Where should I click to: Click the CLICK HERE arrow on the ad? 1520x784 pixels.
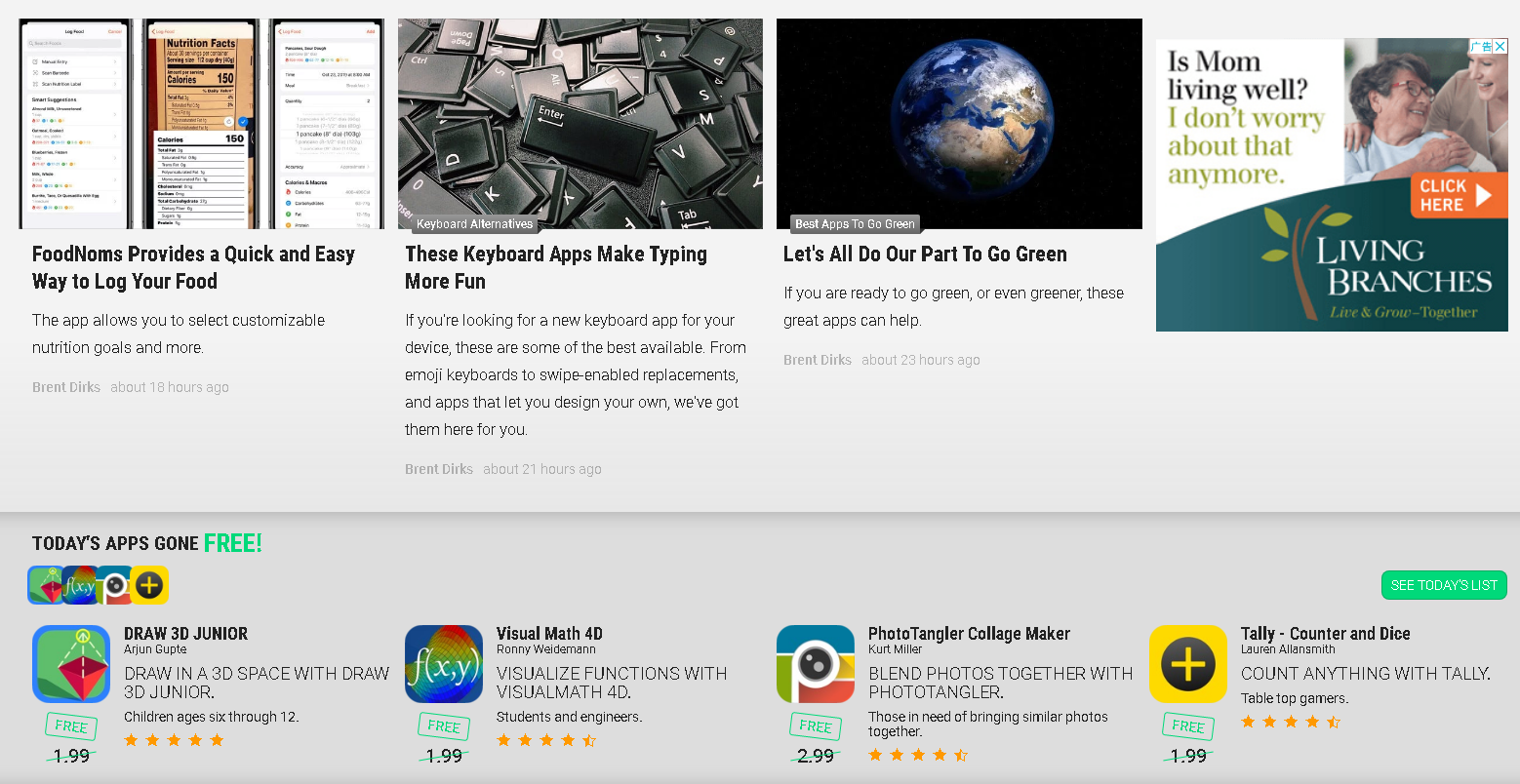[1460, 195]
